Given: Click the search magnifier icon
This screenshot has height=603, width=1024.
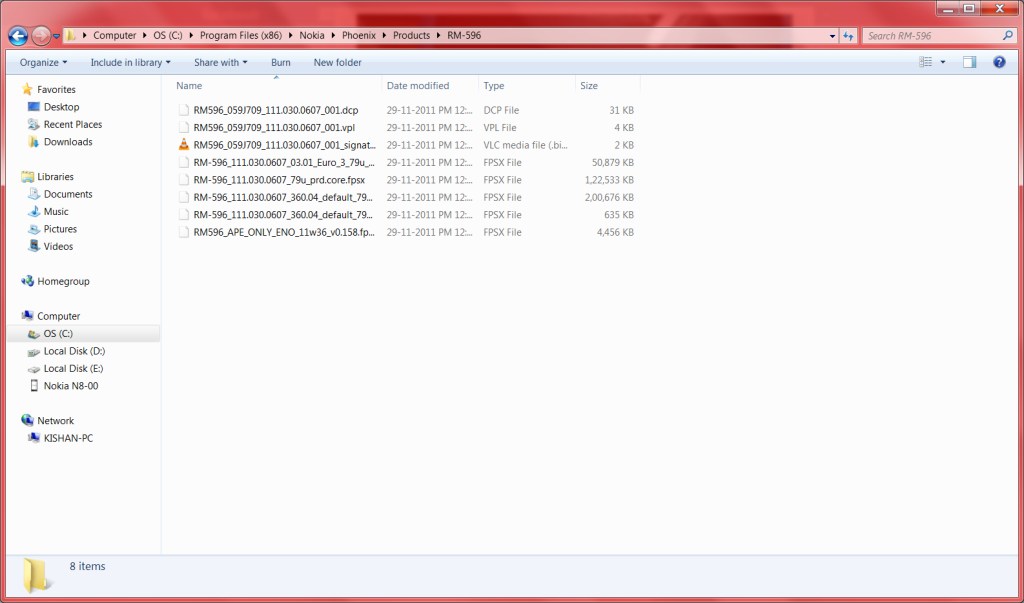Looking at the screenshot, I should pos(1007,35).
